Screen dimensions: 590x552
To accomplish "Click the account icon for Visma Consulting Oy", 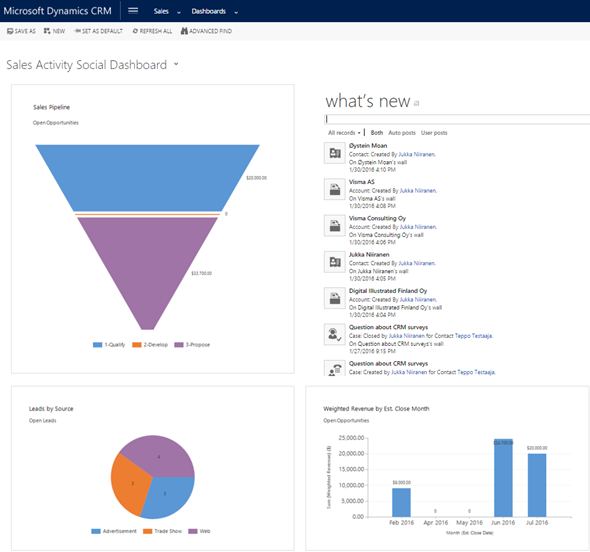I will point(335,225).
